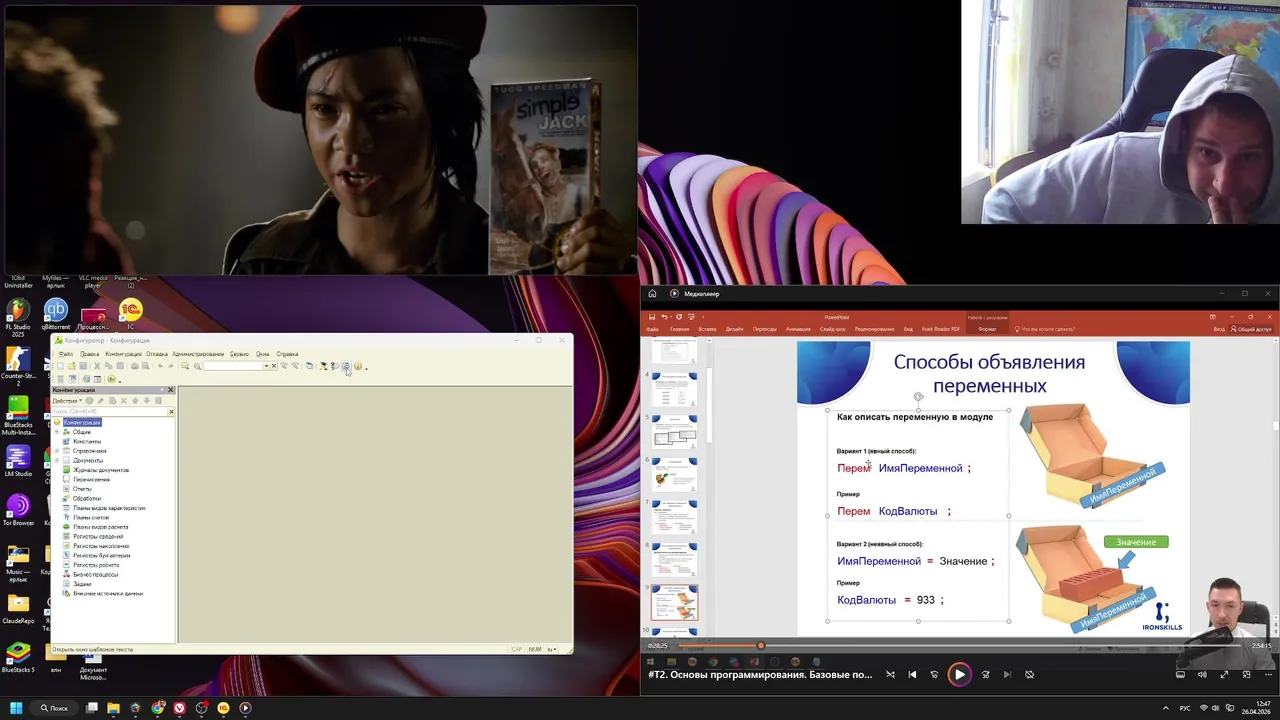Open the "Администрирование" menu in Configurator
Image resolution: width=1280 pixels, height=720 pixels.
click(198, 354)
